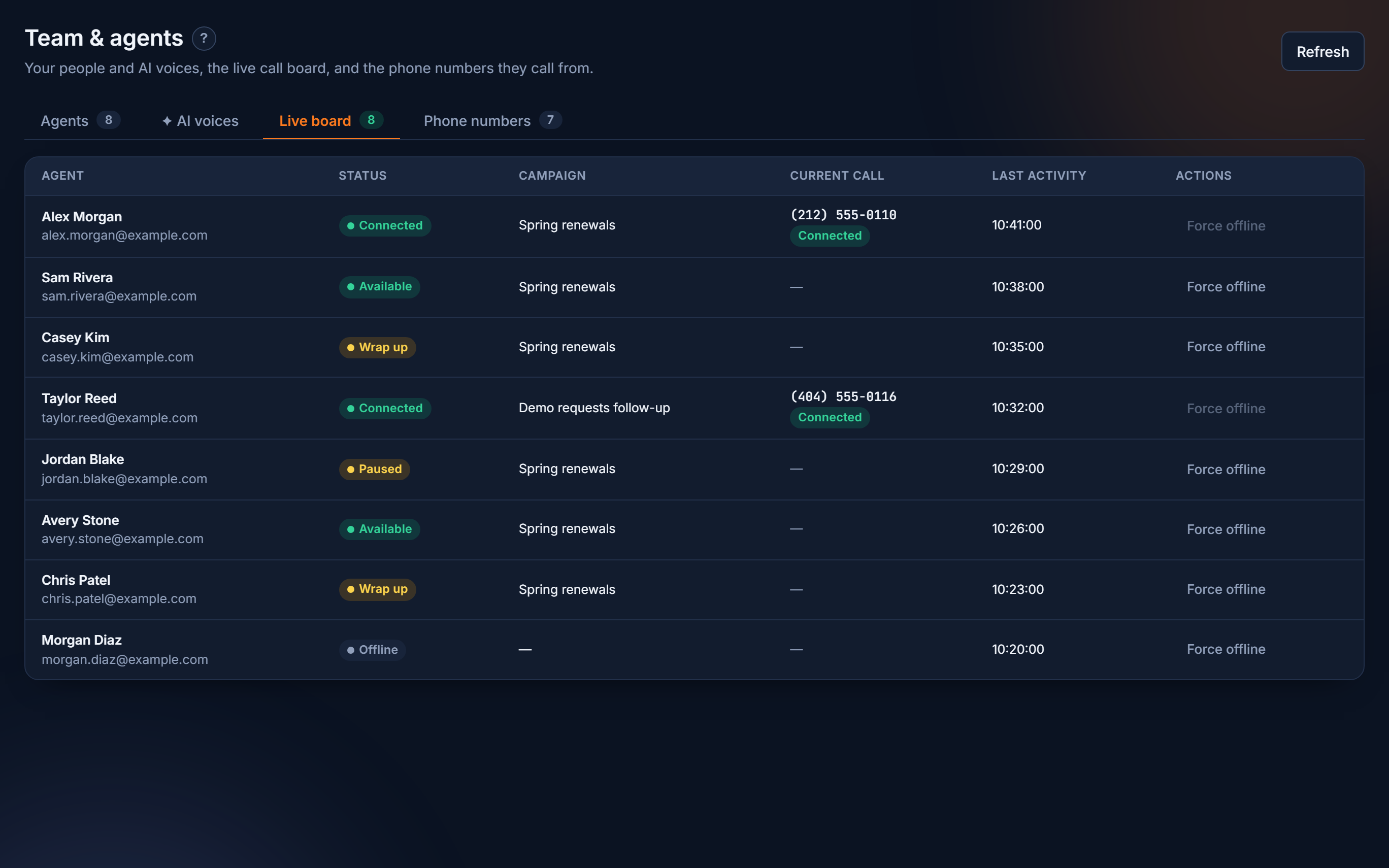
Task: Click the Connected badge under (212) 555-0110
Action: (830, 236)
